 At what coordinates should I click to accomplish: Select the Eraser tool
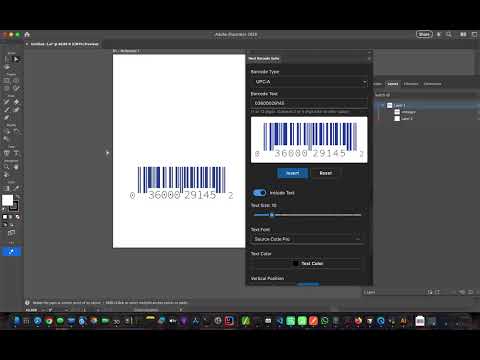(7, 118)
